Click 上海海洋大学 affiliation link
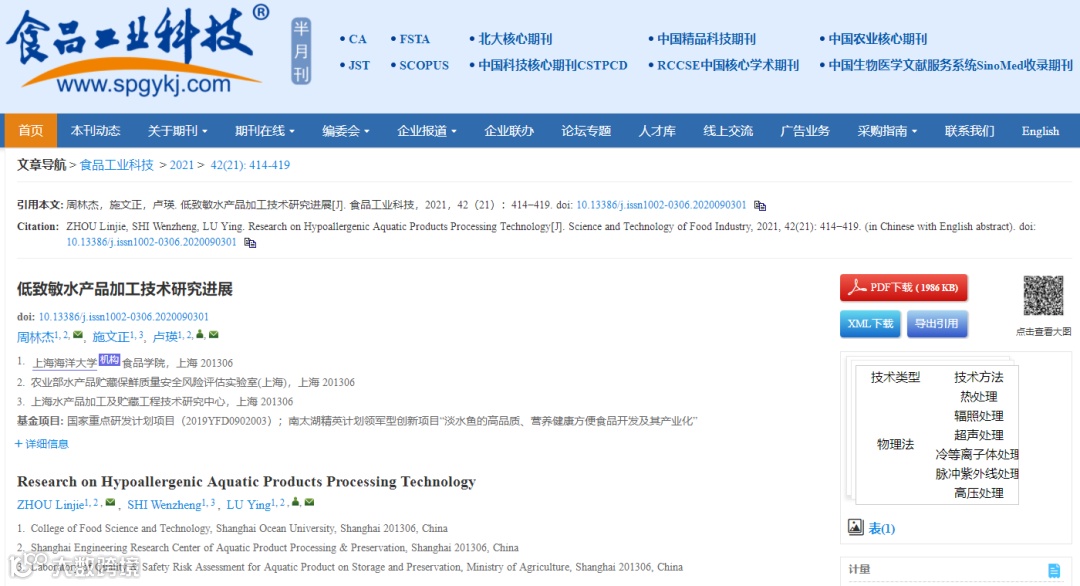This screenshot has width=1080, height=586. [x=65, y=363]
